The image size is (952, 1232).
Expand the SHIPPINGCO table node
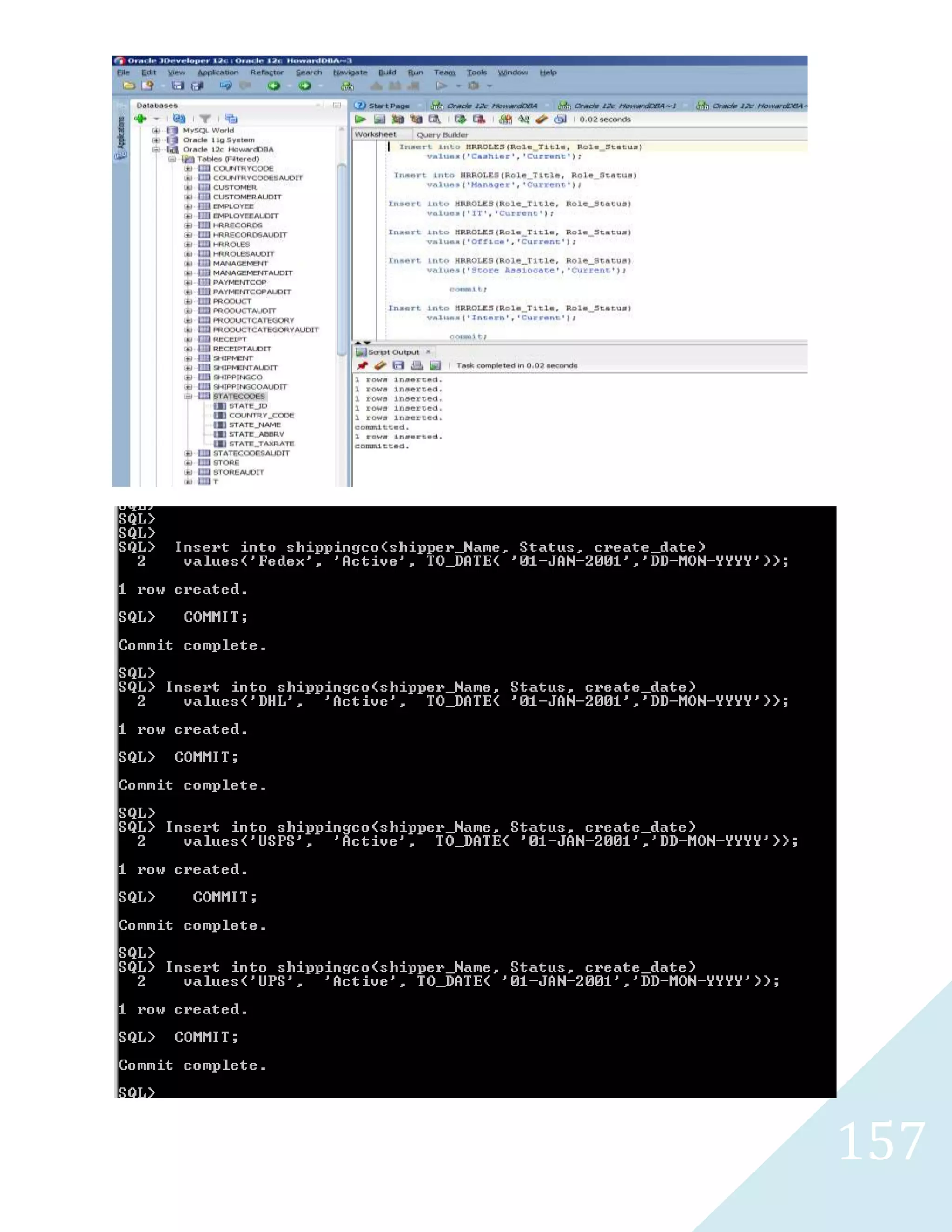click(188, 378)
